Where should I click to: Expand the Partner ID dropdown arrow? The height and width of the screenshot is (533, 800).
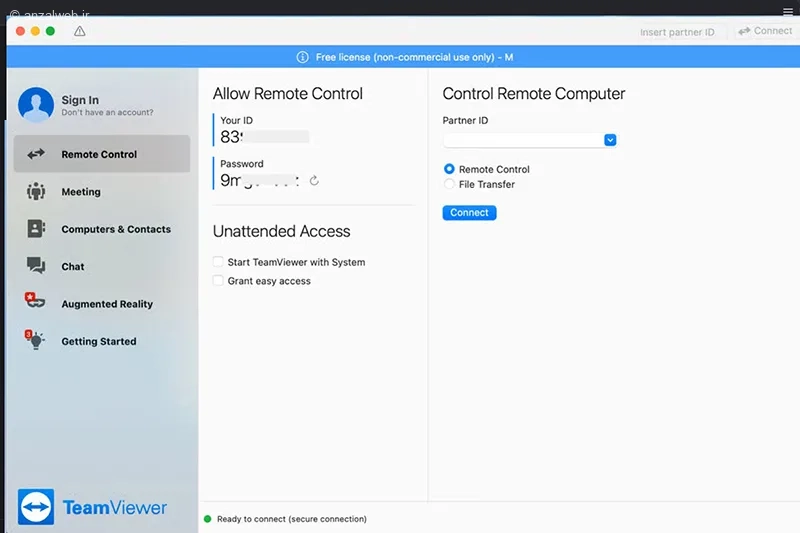click(610, 140)
